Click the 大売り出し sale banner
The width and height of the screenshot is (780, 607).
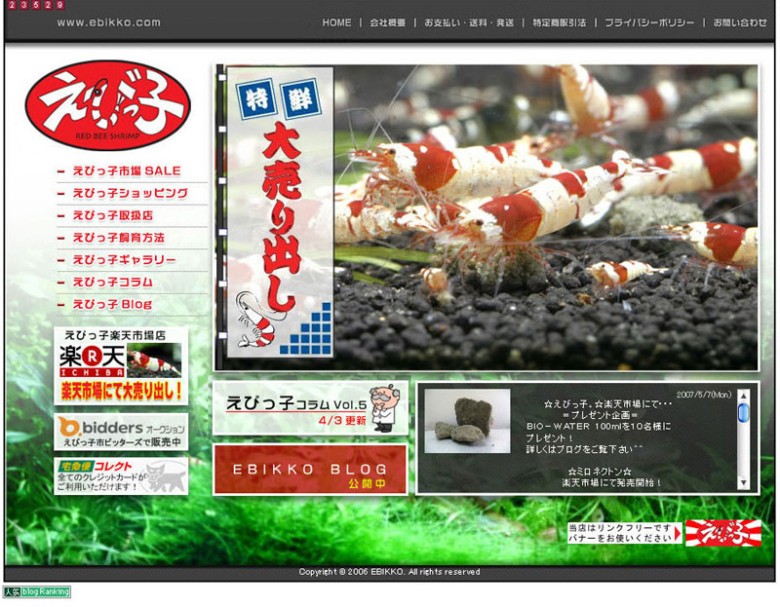[279, 212]
